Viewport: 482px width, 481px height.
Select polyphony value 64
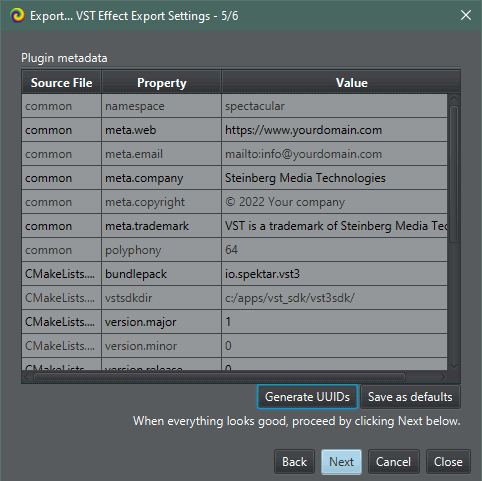coord(334,250)
